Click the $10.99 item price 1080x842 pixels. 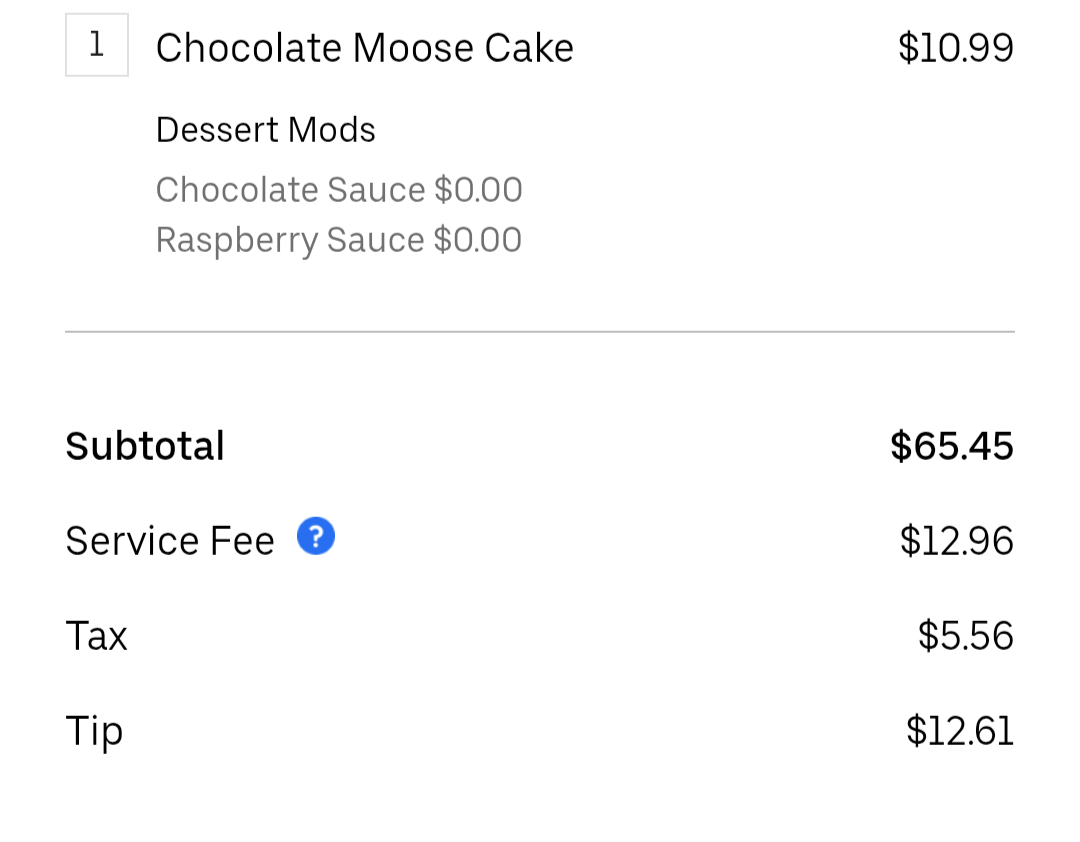tap(955, 48)
